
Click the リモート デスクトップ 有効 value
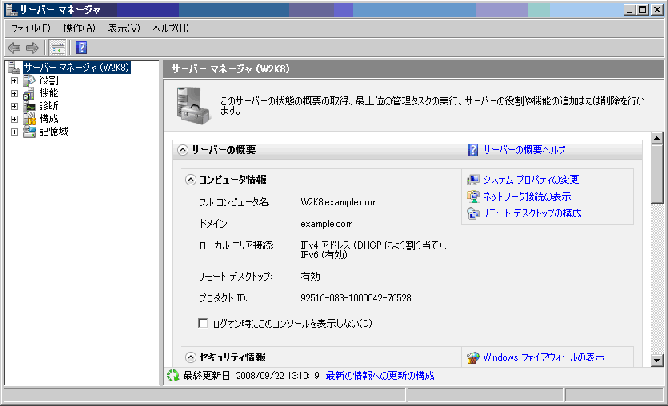tap(310, 276)
